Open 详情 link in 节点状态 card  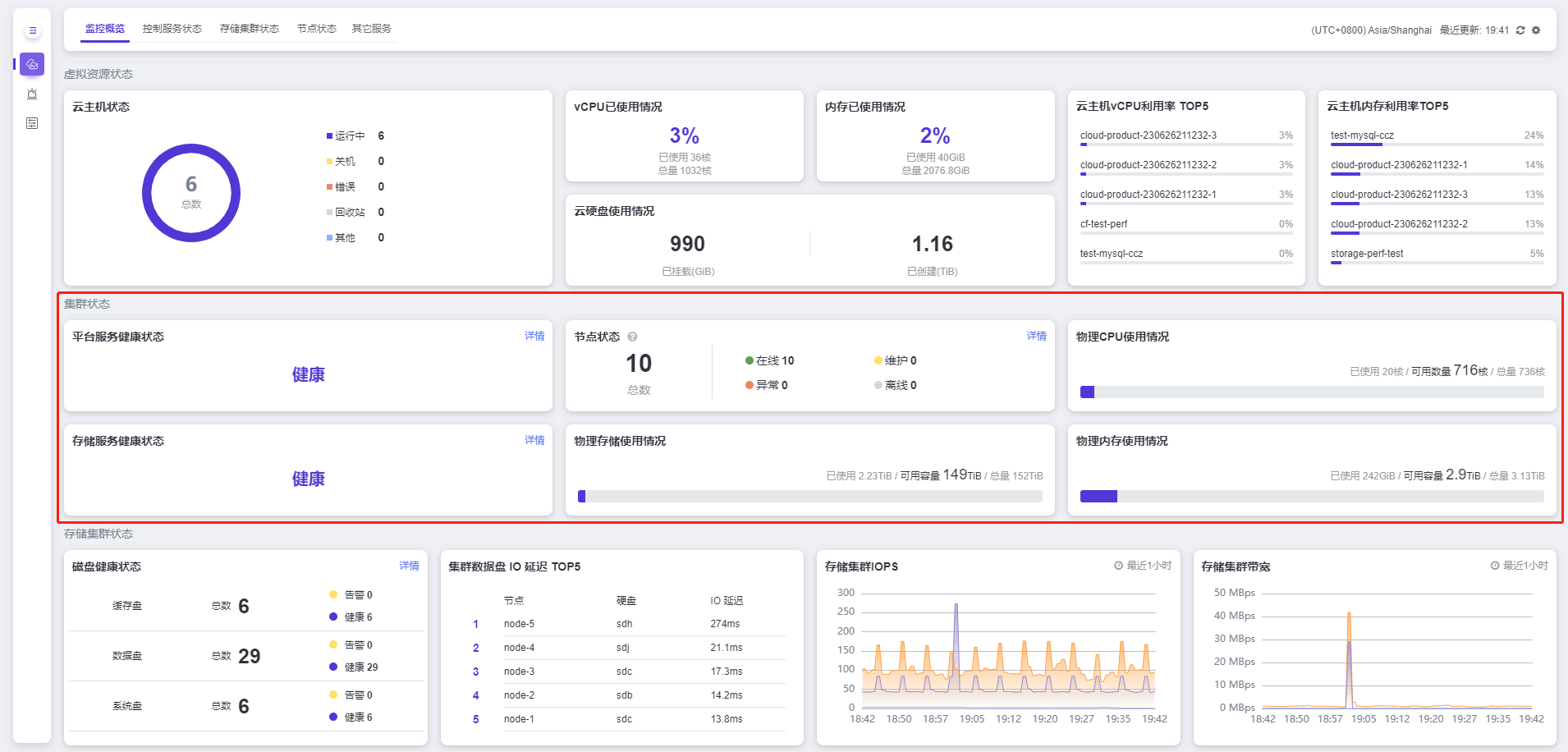tap(1036, 336)
